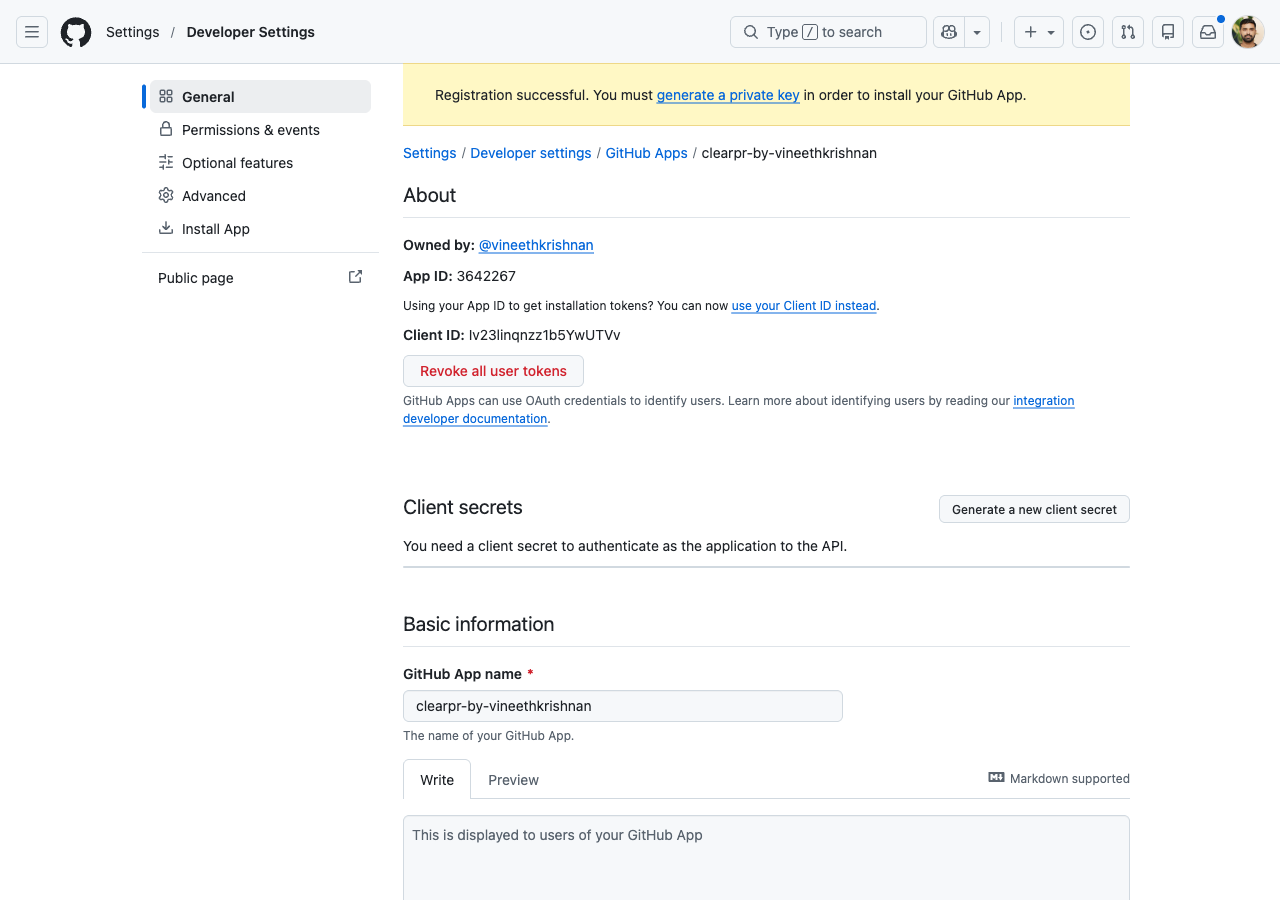Image resolution: width=1280 pixels, height=900 pixels.
Task: Open user profile avatar menu
Action: pos(1248,32)
